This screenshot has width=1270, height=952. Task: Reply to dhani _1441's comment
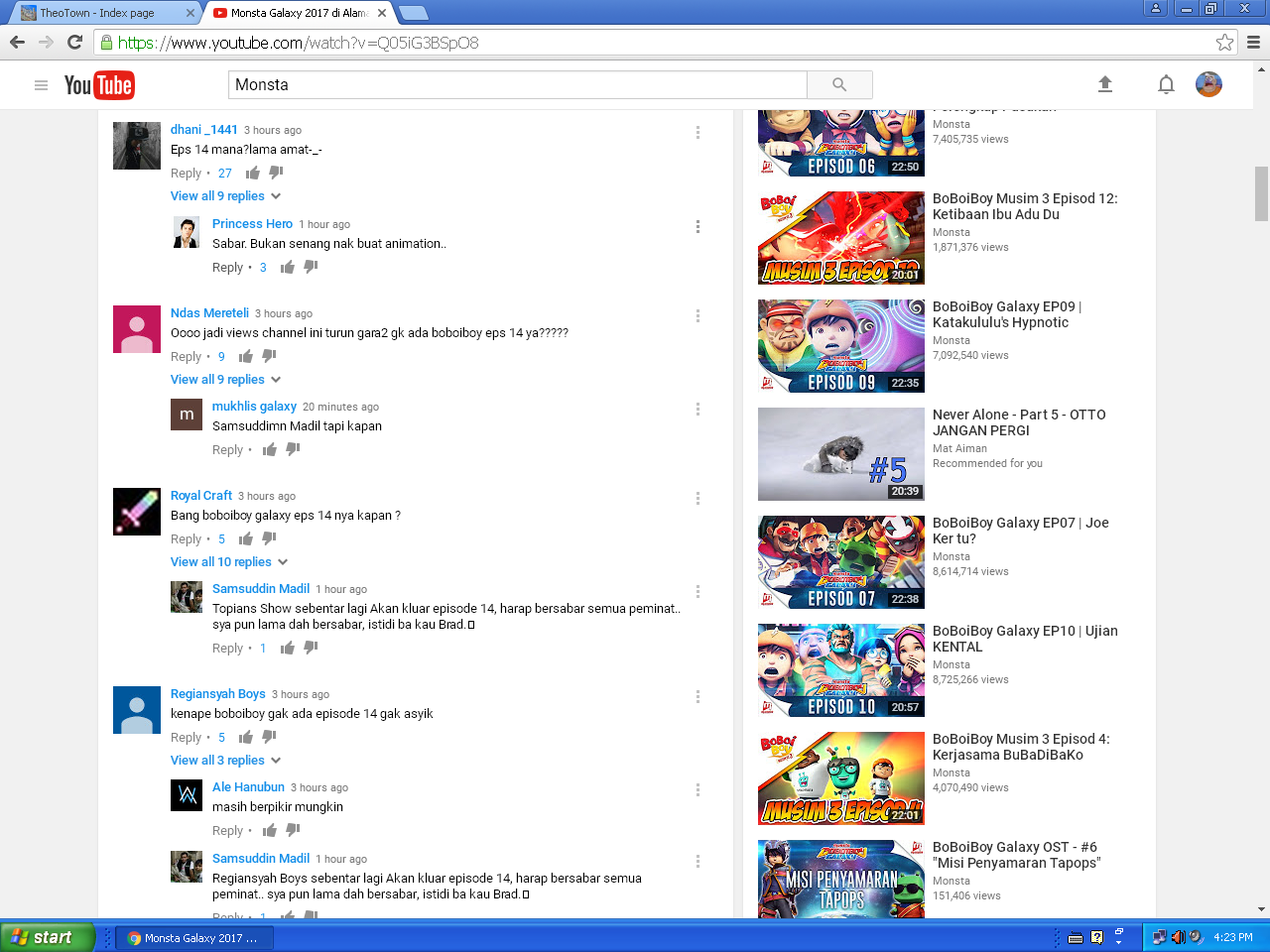pos(186,174)
